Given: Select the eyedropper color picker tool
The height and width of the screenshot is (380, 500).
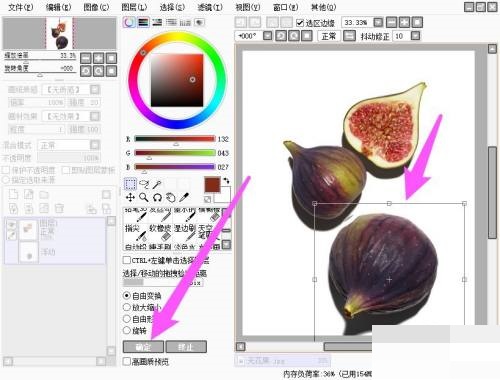Looking at the screenshot, I should coord(184,198).
